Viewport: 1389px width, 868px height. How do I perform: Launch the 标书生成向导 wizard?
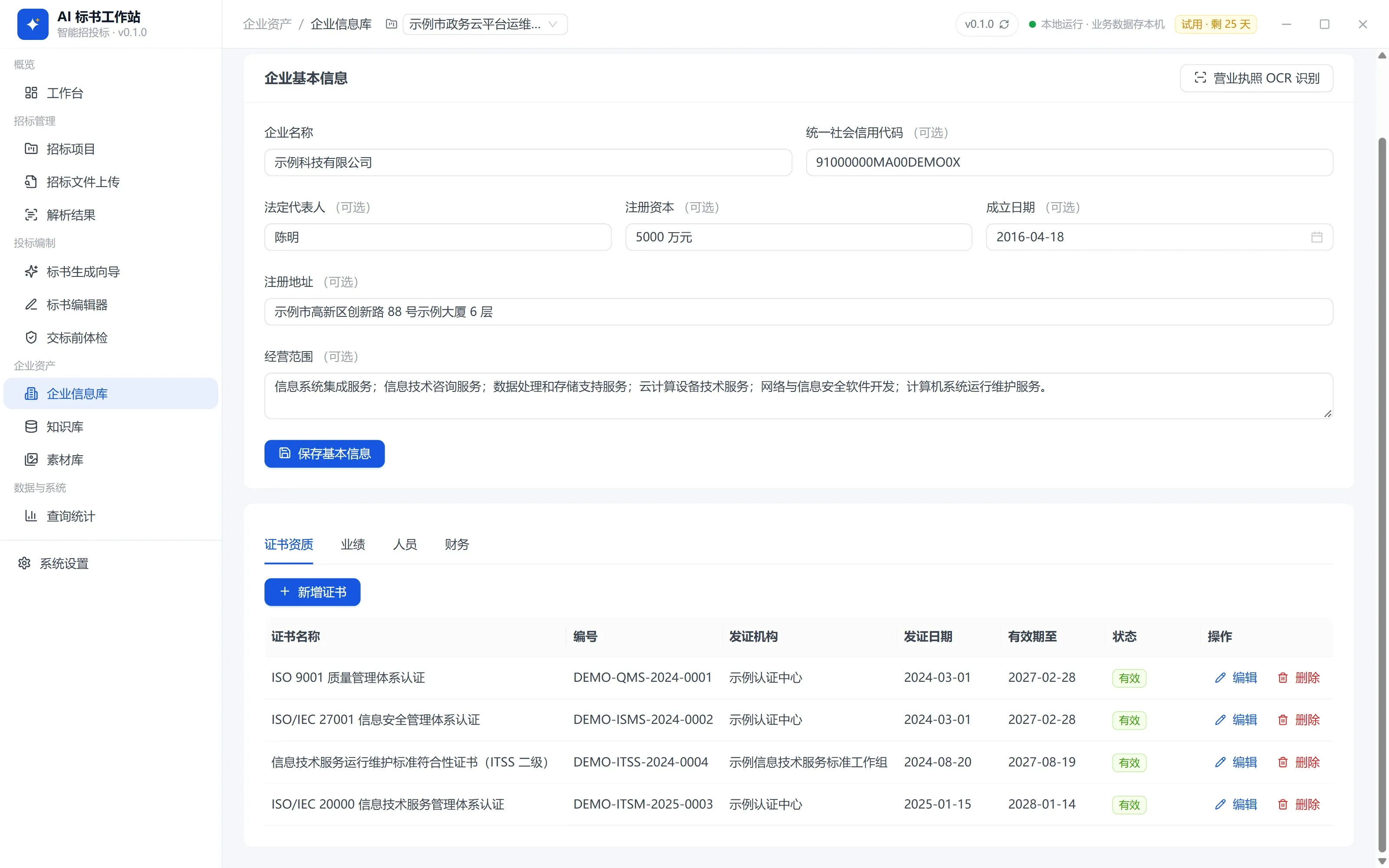click(111, 272)
